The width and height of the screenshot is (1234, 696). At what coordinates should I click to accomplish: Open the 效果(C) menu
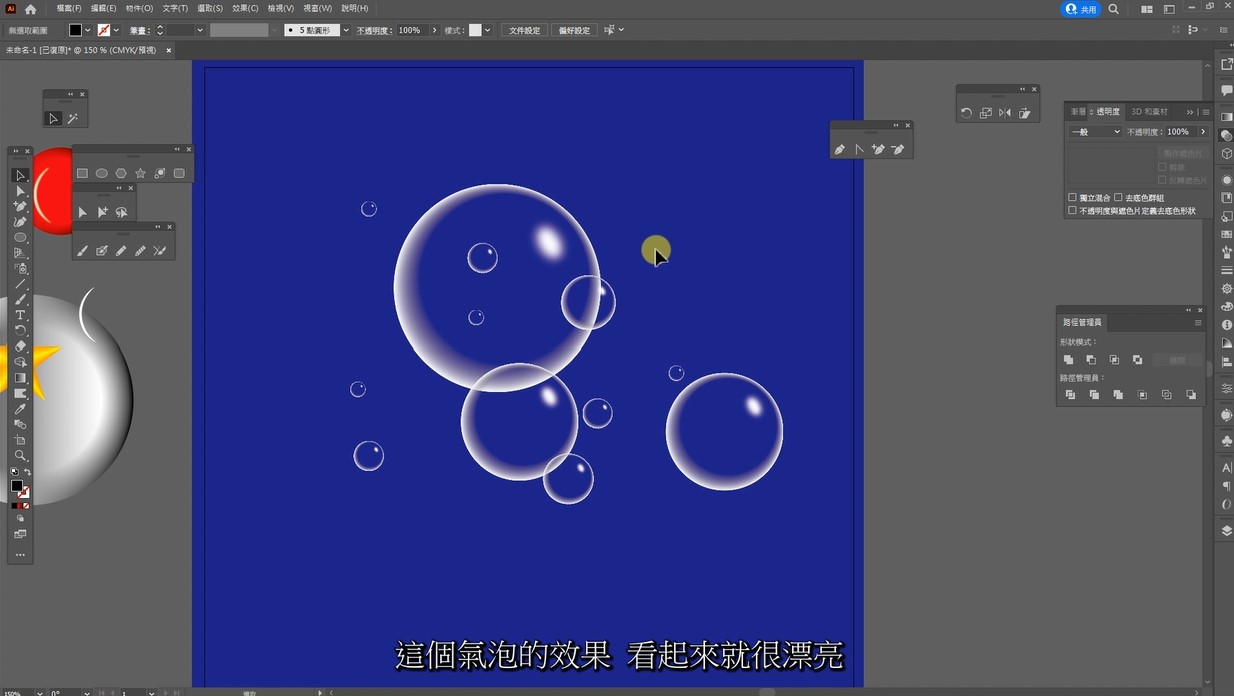(x=245, y=8)
